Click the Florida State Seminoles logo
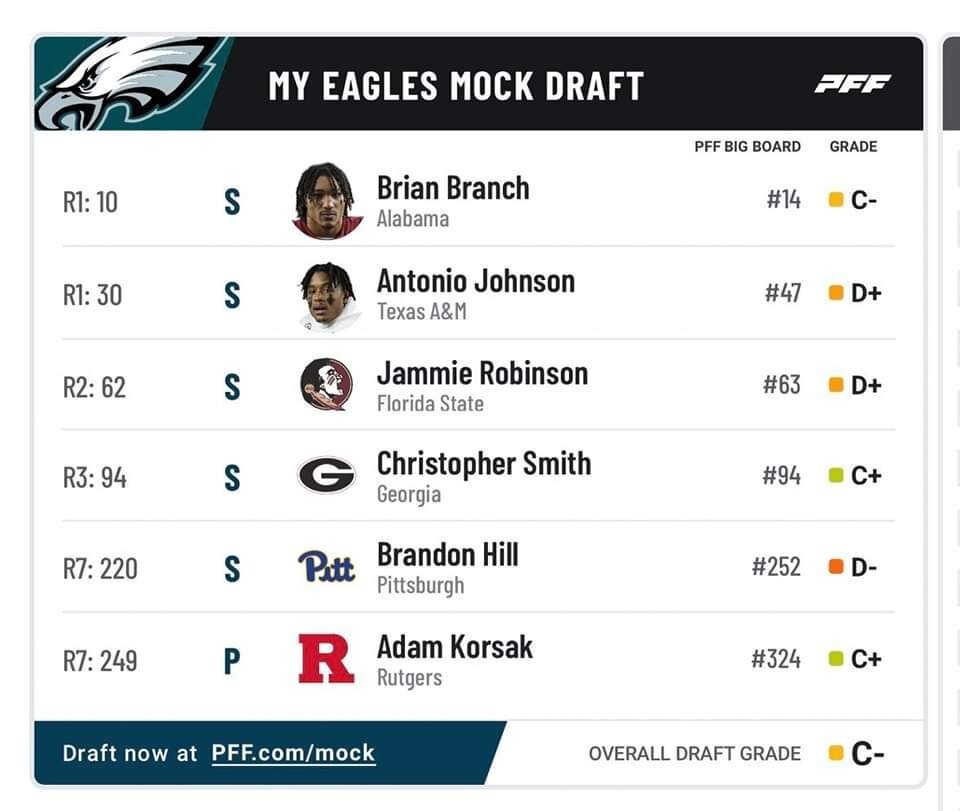 point(326,385)
